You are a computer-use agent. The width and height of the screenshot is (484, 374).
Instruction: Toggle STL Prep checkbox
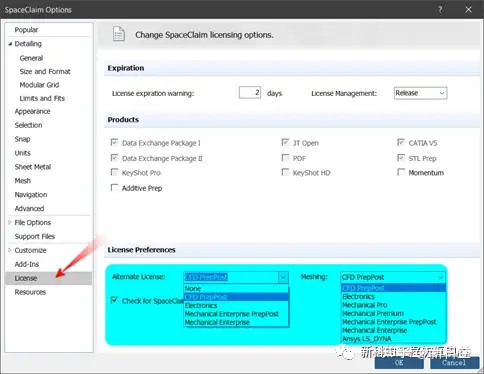401,158
